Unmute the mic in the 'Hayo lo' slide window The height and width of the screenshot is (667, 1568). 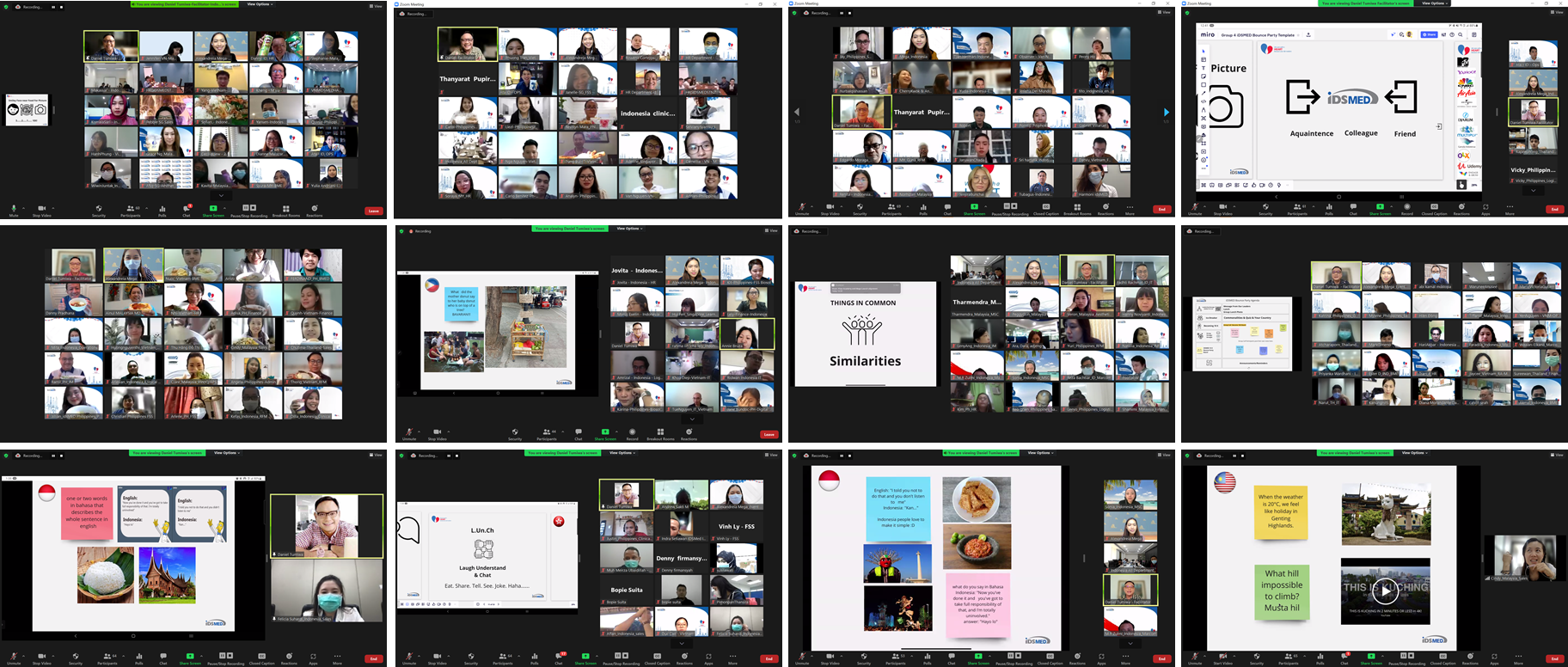(x=802, y=659)
